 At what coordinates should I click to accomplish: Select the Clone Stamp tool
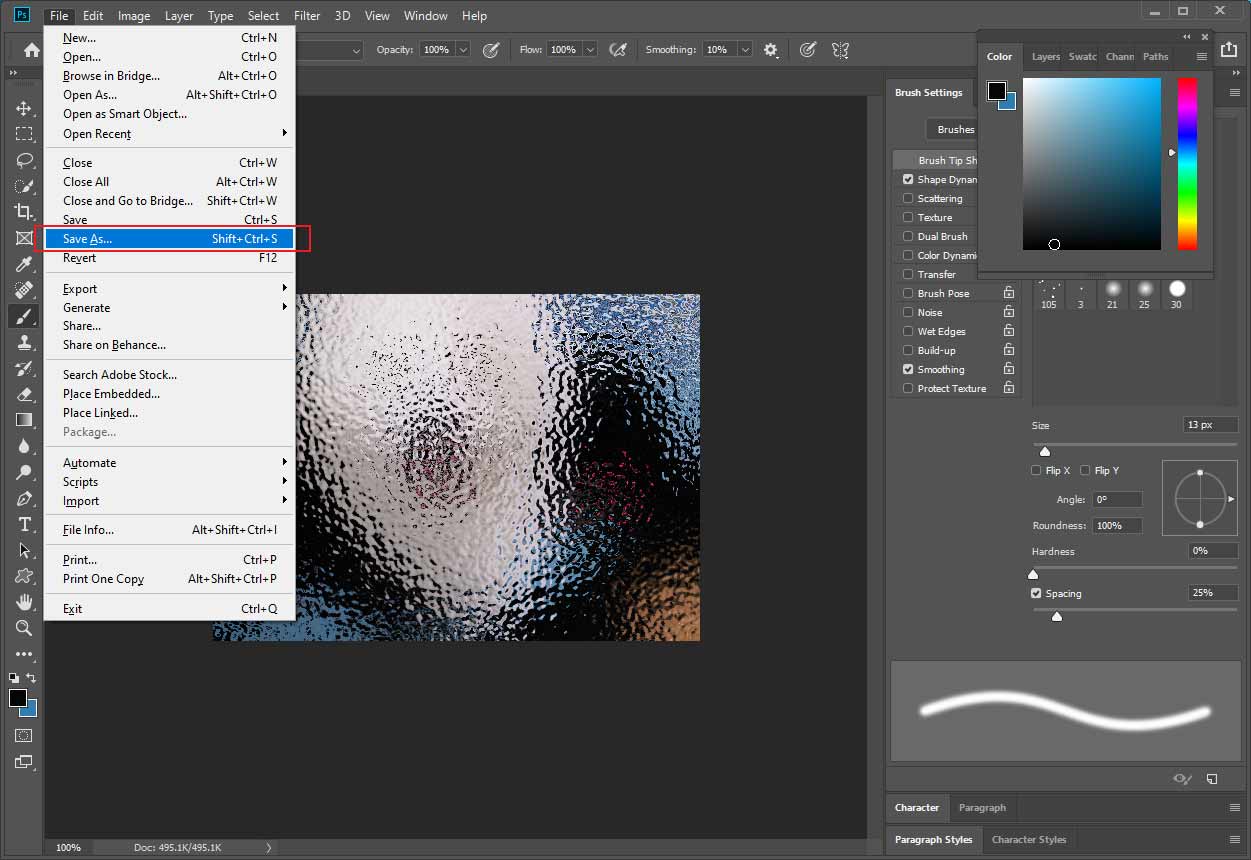click(24, 342)
